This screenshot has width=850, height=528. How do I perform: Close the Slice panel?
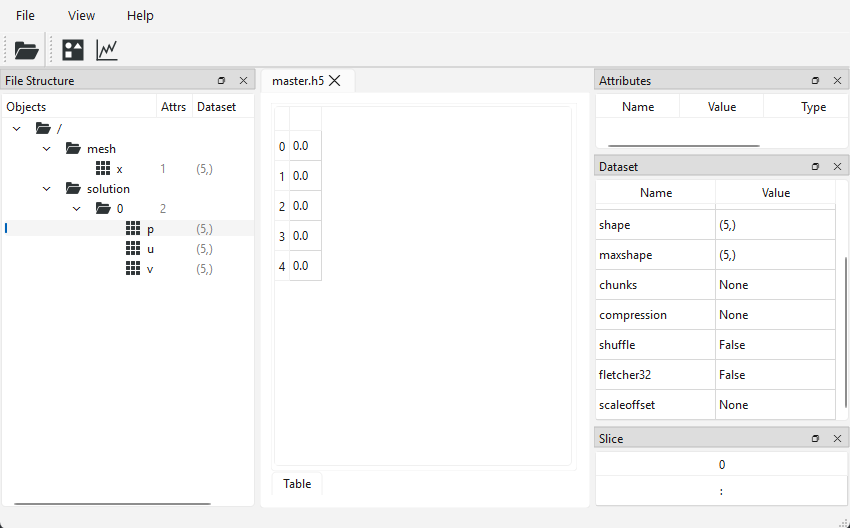838,439
